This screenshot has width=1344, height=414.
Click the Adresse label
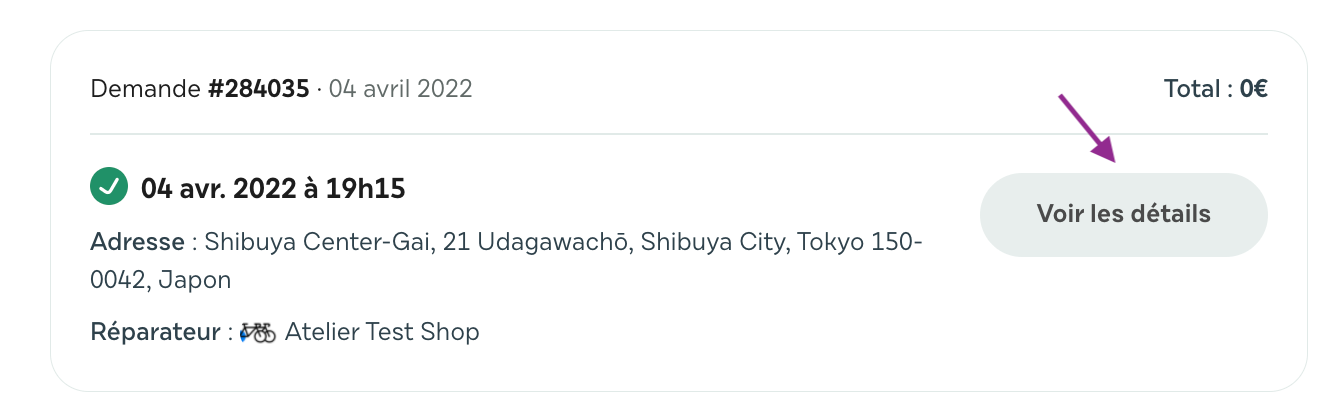[137, 242]
